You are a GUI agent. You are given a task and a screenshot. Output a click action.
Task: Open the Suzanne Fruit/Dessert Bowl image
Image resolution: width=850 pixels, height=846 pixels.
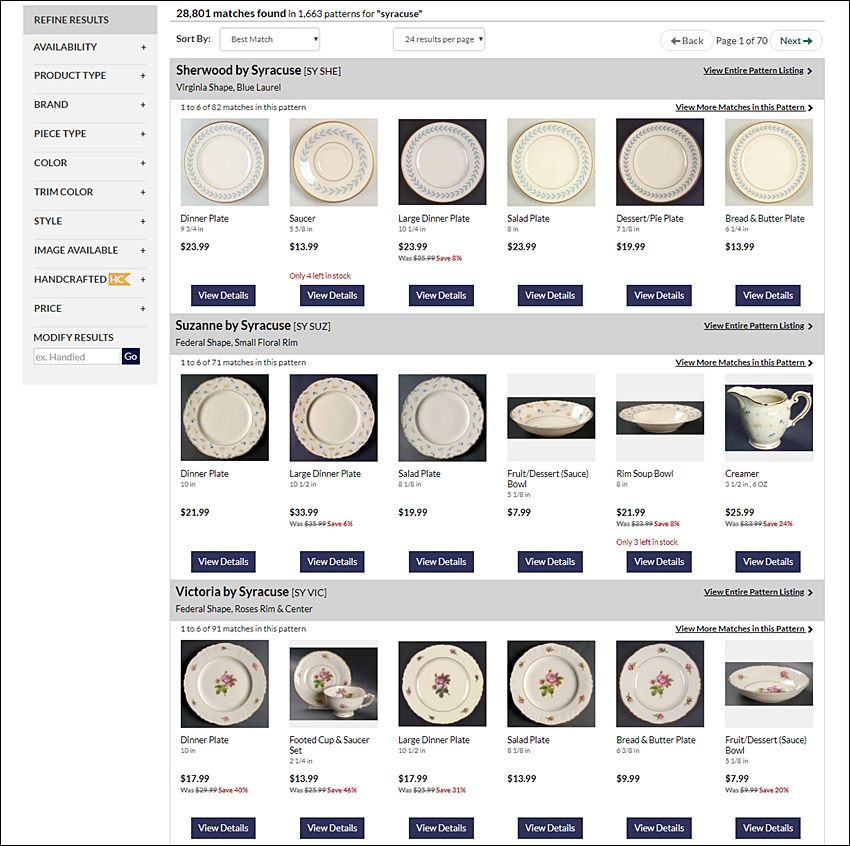551,418
